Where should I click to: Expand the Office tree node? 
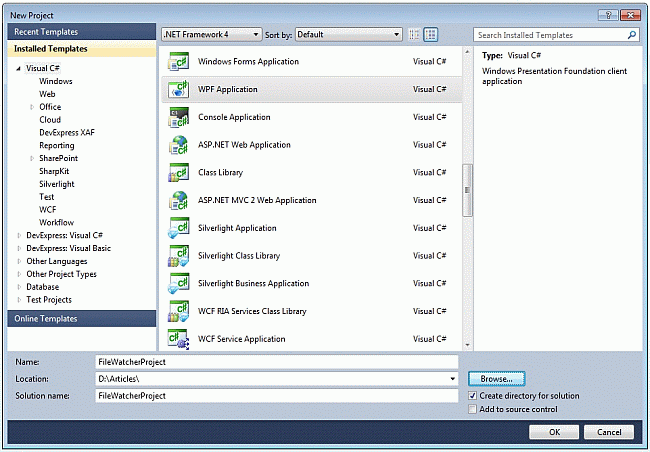point(32,107)
